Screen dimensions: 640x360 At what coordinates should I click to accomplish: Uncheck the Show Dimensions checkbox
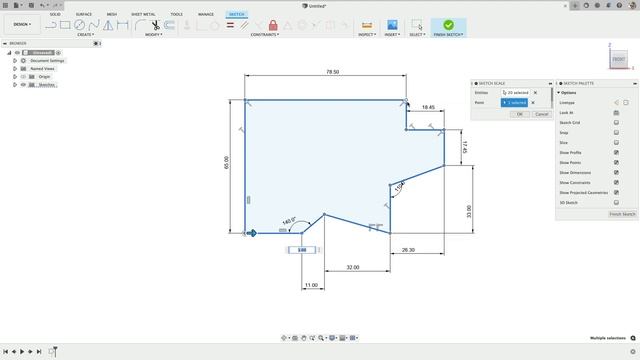coord(616,172)
